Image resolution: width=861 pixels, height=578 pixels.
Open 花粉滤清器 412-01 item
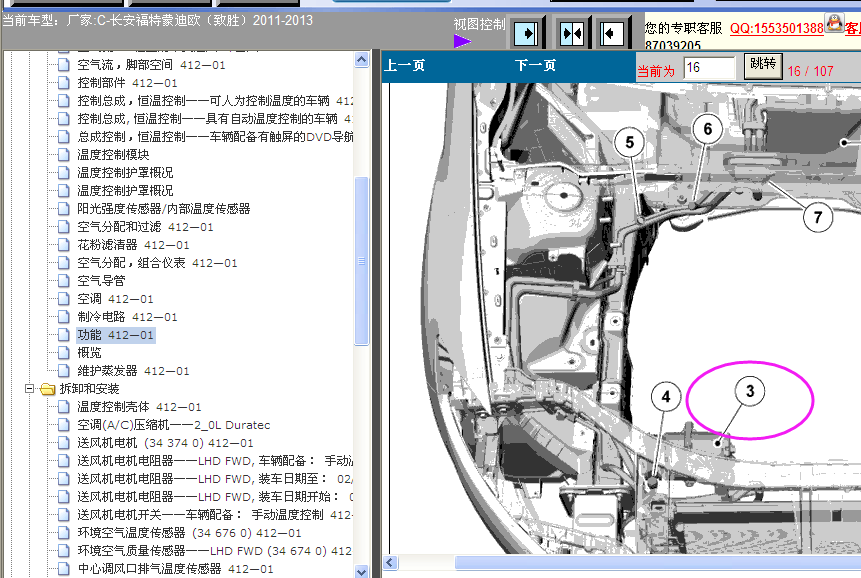(x=133, y=245)
